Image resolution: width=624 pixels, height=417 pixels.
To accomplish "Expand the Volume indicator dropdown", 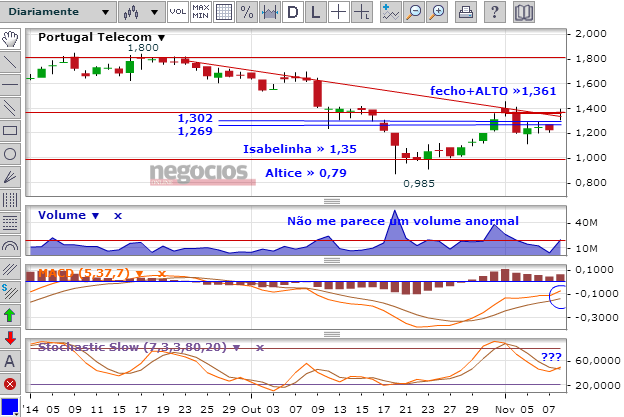I will coord(96,216).
